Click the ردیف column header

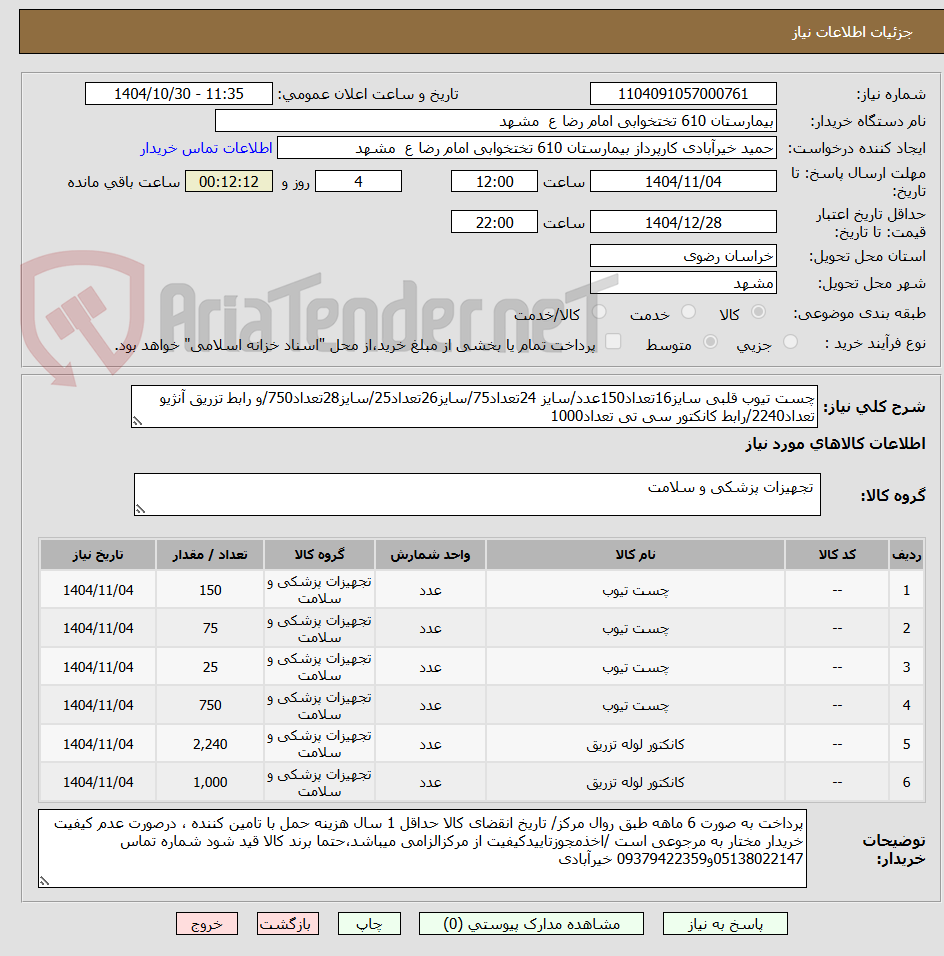point(906,555)
